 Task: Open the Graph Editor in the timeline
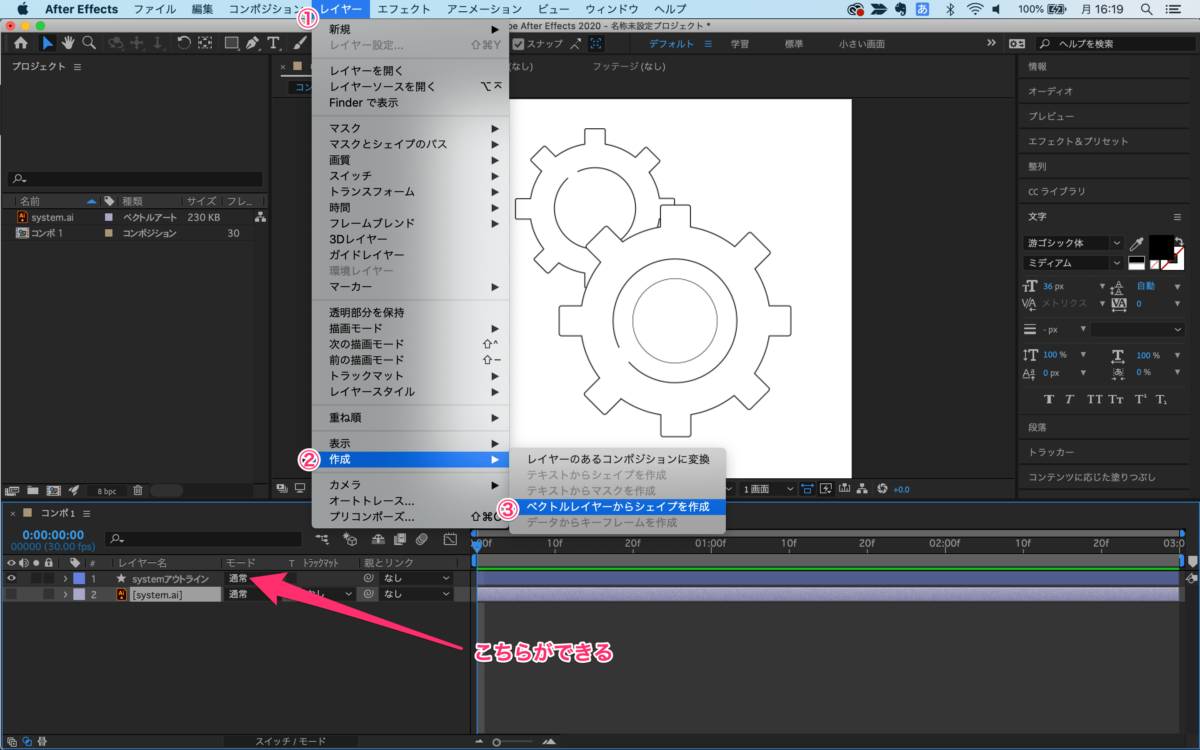click(x=452, y=539)
